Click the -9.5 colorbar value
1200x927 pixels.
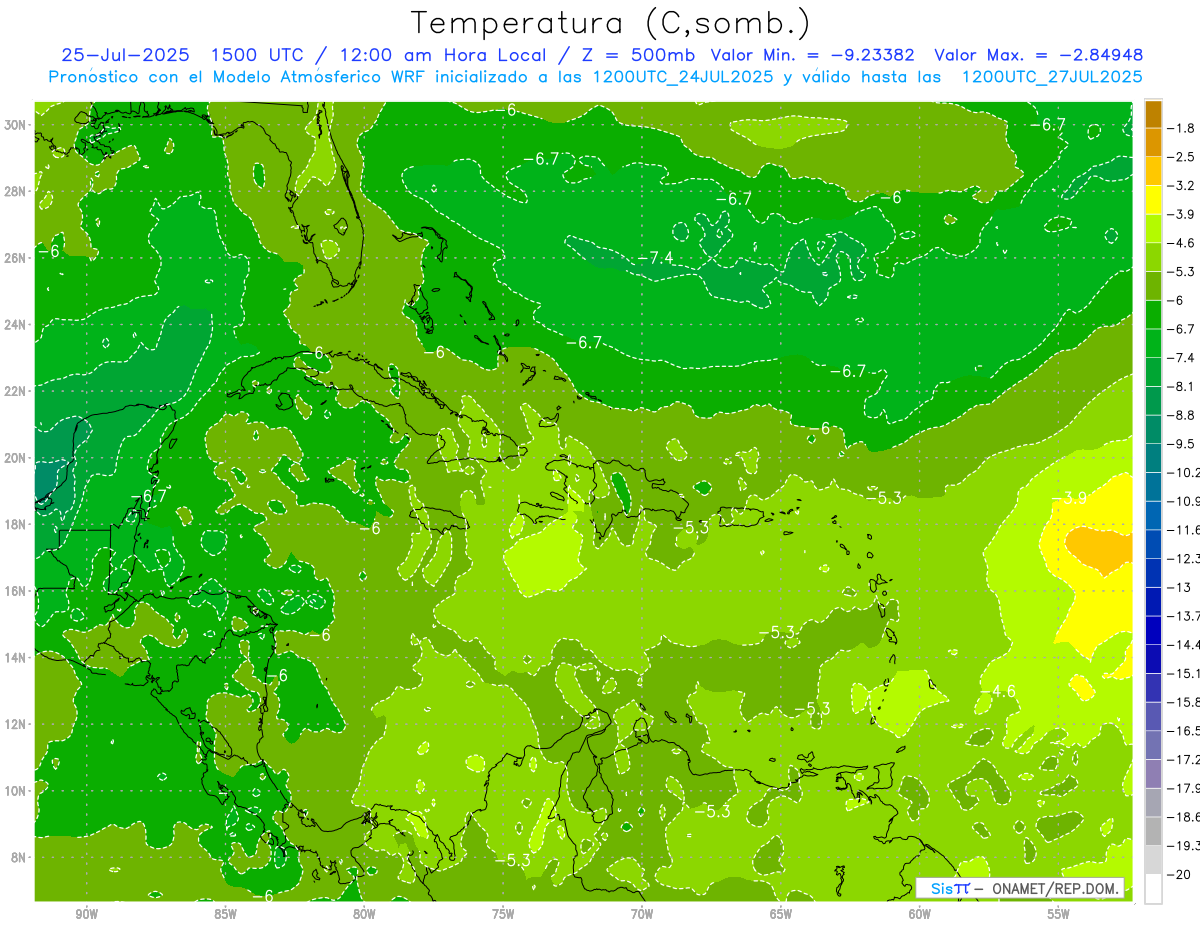pyautogui.click(x=1183, y=443)
